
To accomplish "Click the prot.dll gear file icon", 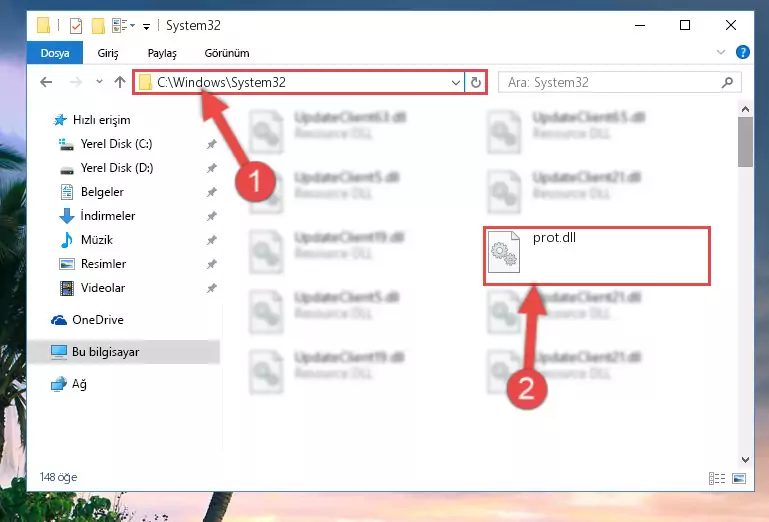I will [504, 252].
